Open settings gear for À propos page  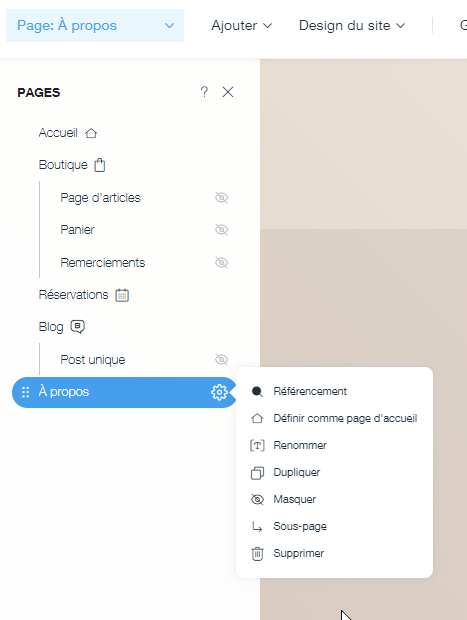219,392
